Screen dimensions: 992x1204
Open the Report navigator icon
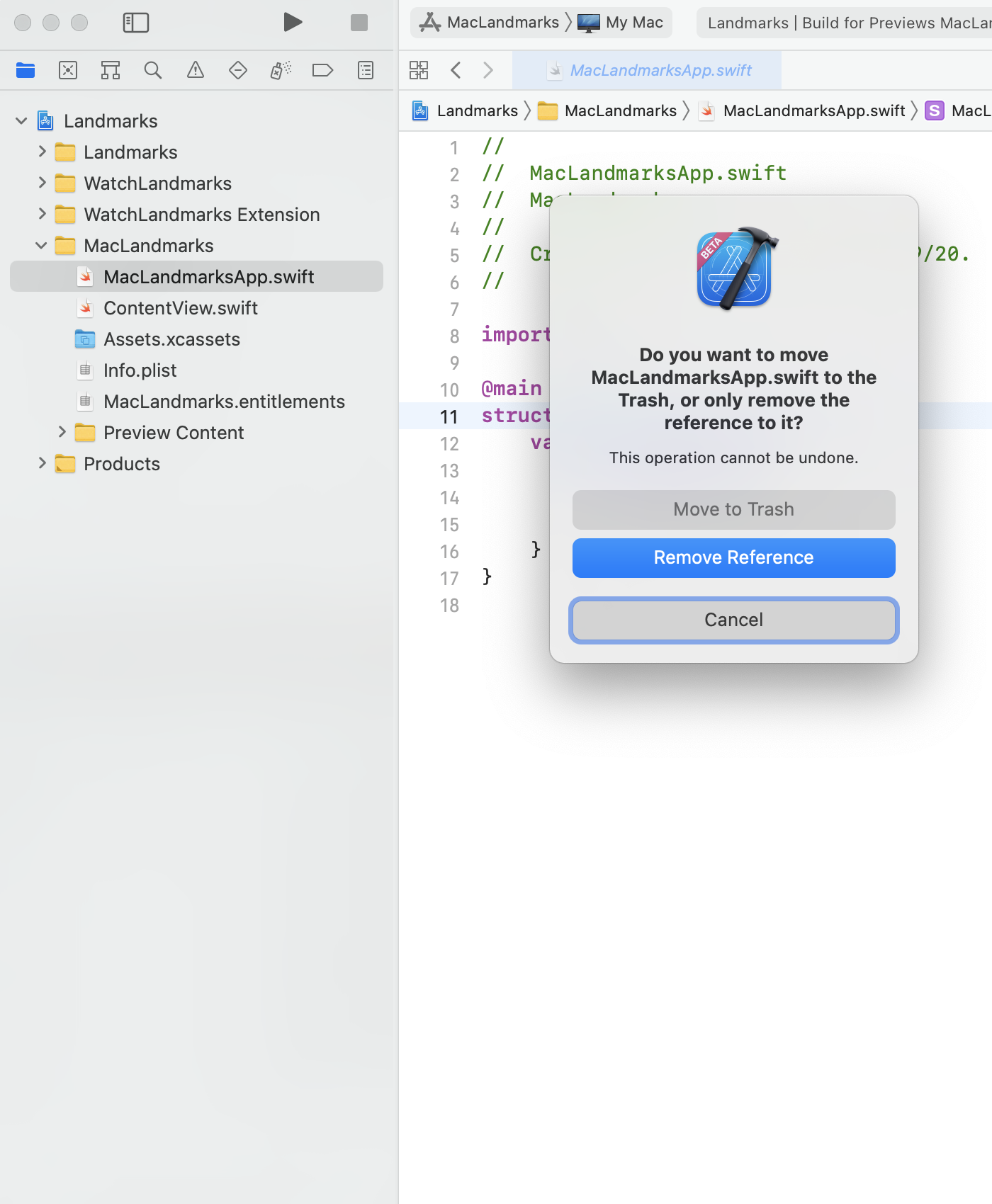pos(366,70)
